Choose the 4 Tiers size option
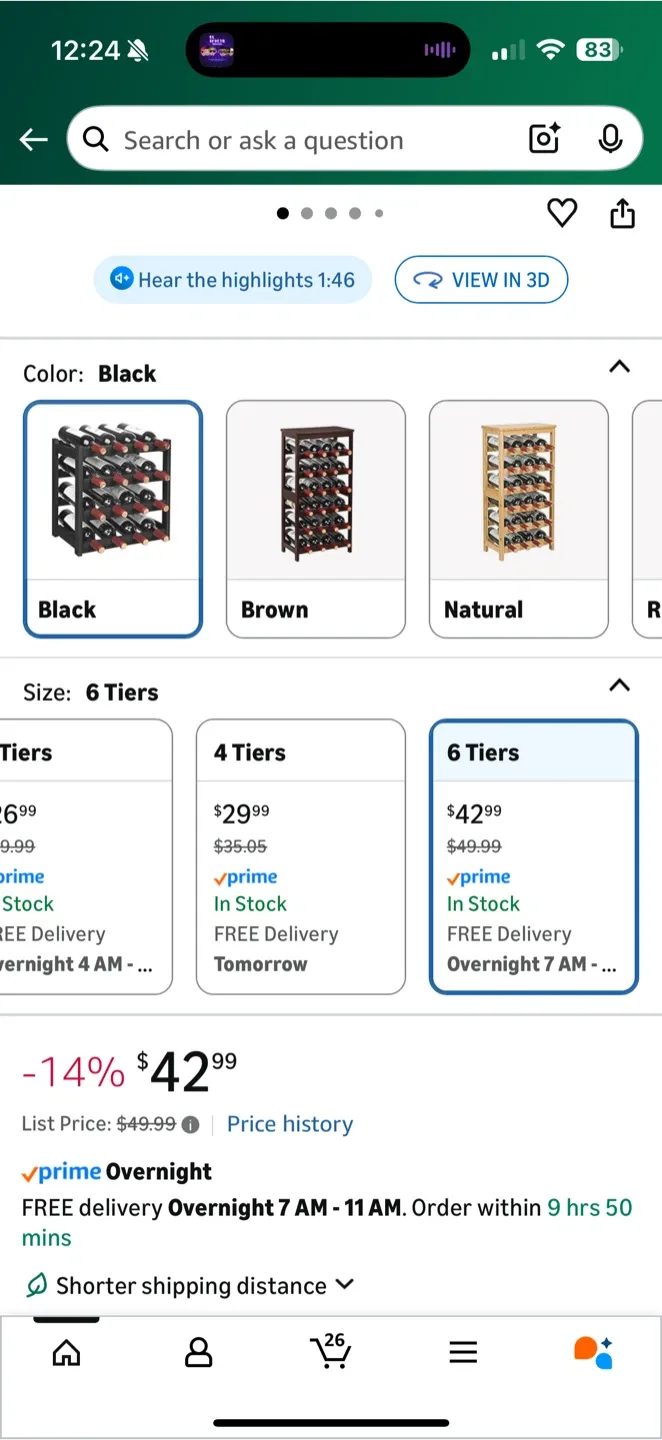This screenshot has height=1440, width=662. click(300, 857)
